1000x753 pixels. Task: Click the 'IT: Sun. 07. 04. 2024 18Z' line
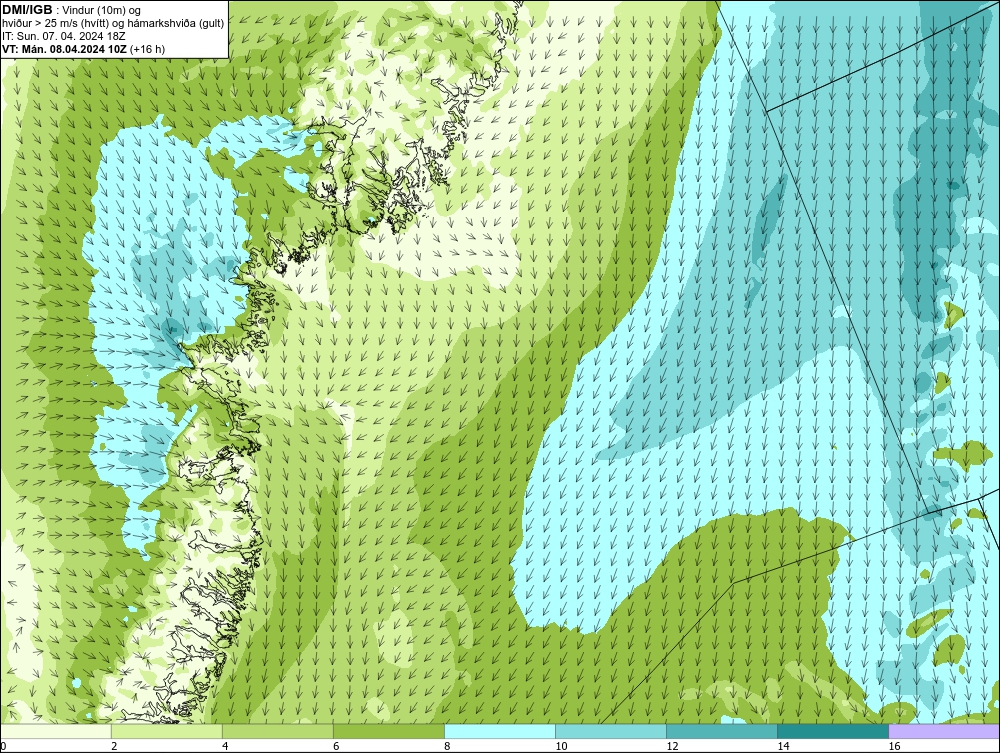point(64,36)
